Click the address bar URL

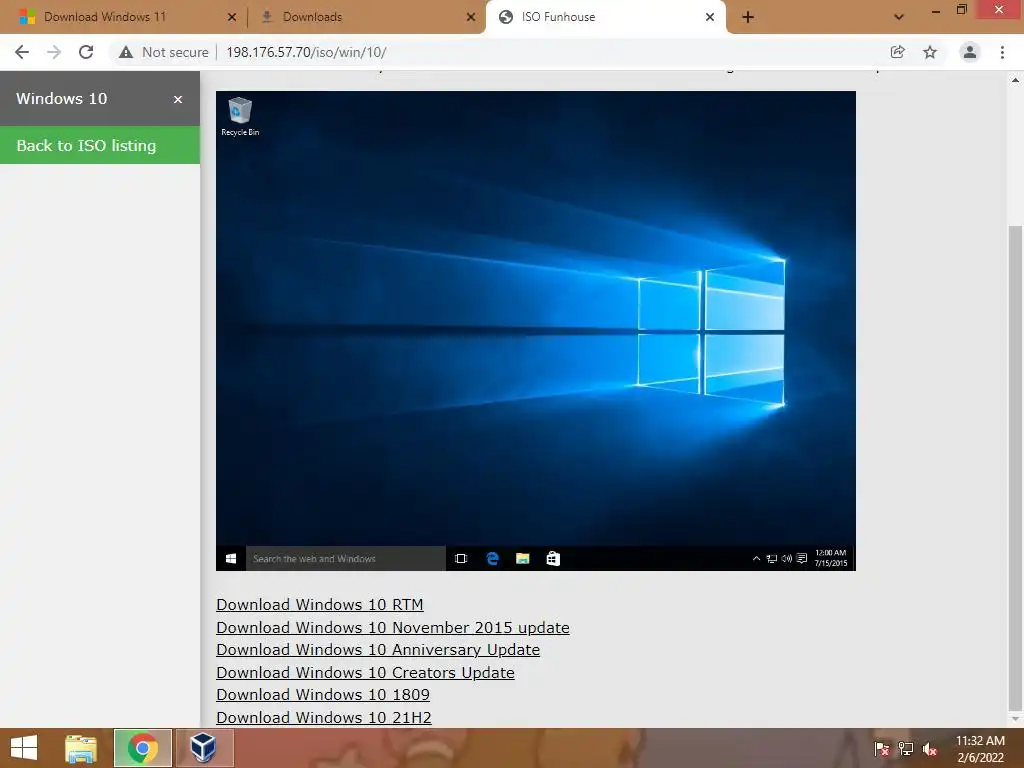coord(306,52)
